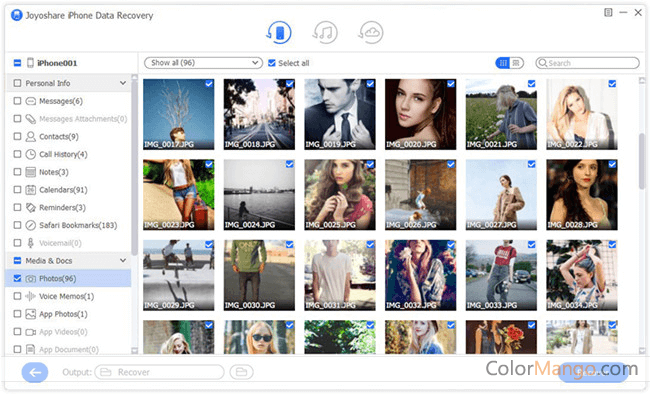Switch to large preview view icon
The width and height of the screenshot is (650, 394).
coord(517,63)
